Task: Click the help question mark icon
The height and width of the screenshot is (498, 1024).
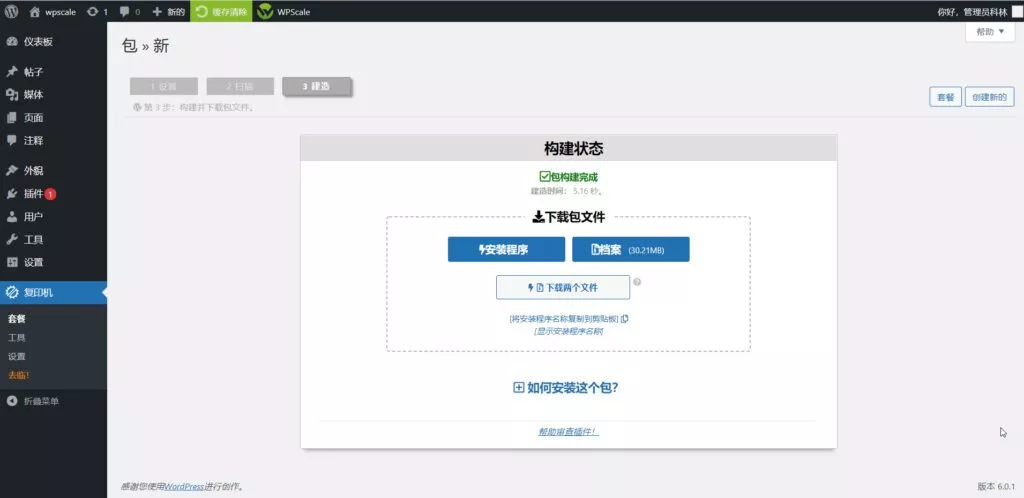Action: tap(637, 282)
